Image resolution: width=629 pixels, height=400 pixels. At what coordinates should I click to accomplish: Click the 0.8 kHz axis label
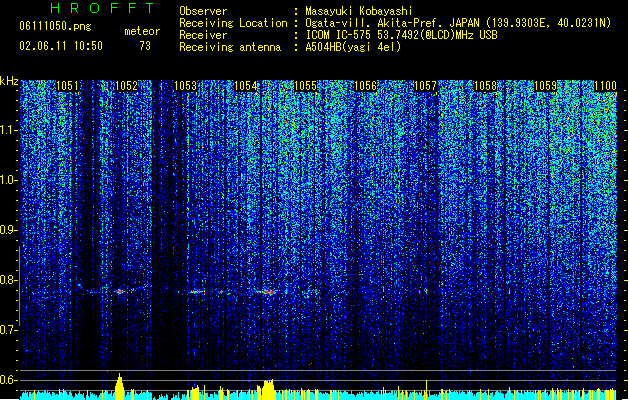[8, 280]
